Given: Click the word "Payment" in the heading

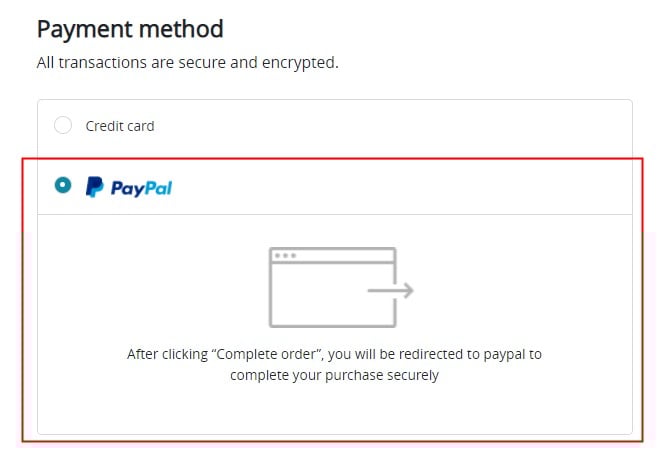Looking at the screenshot, I should click(83, 29).
